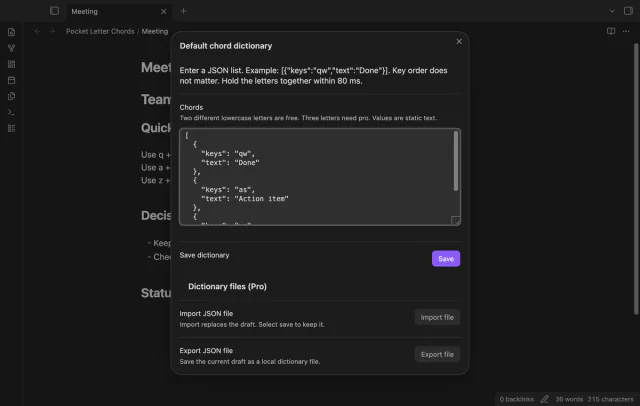Click the "Import JSON file" label
The height and width of the screenshot is (406, 640).
(206, 313)
